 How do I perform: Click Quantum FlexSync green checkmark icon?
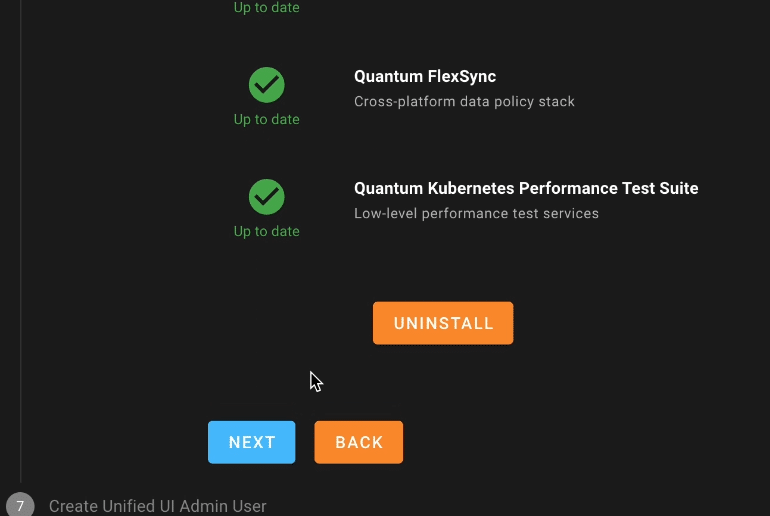point(267,85)
